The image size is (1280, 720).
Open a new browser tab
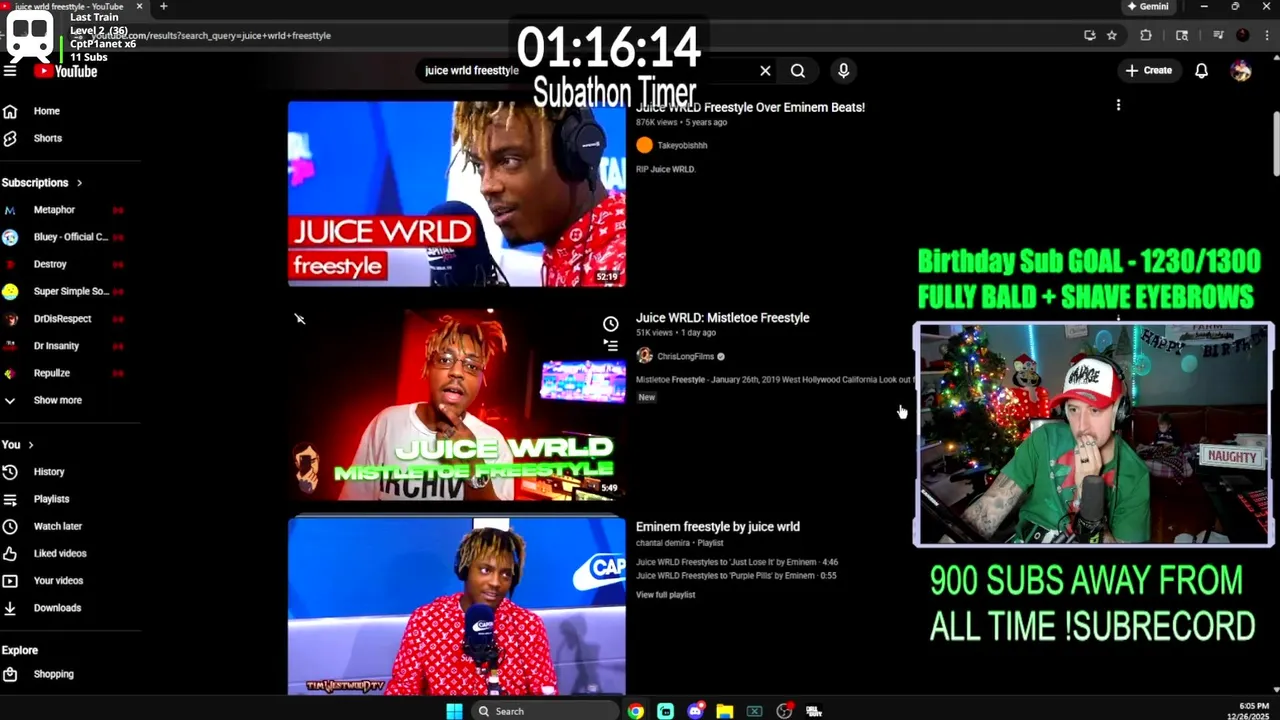pos(163,6)
